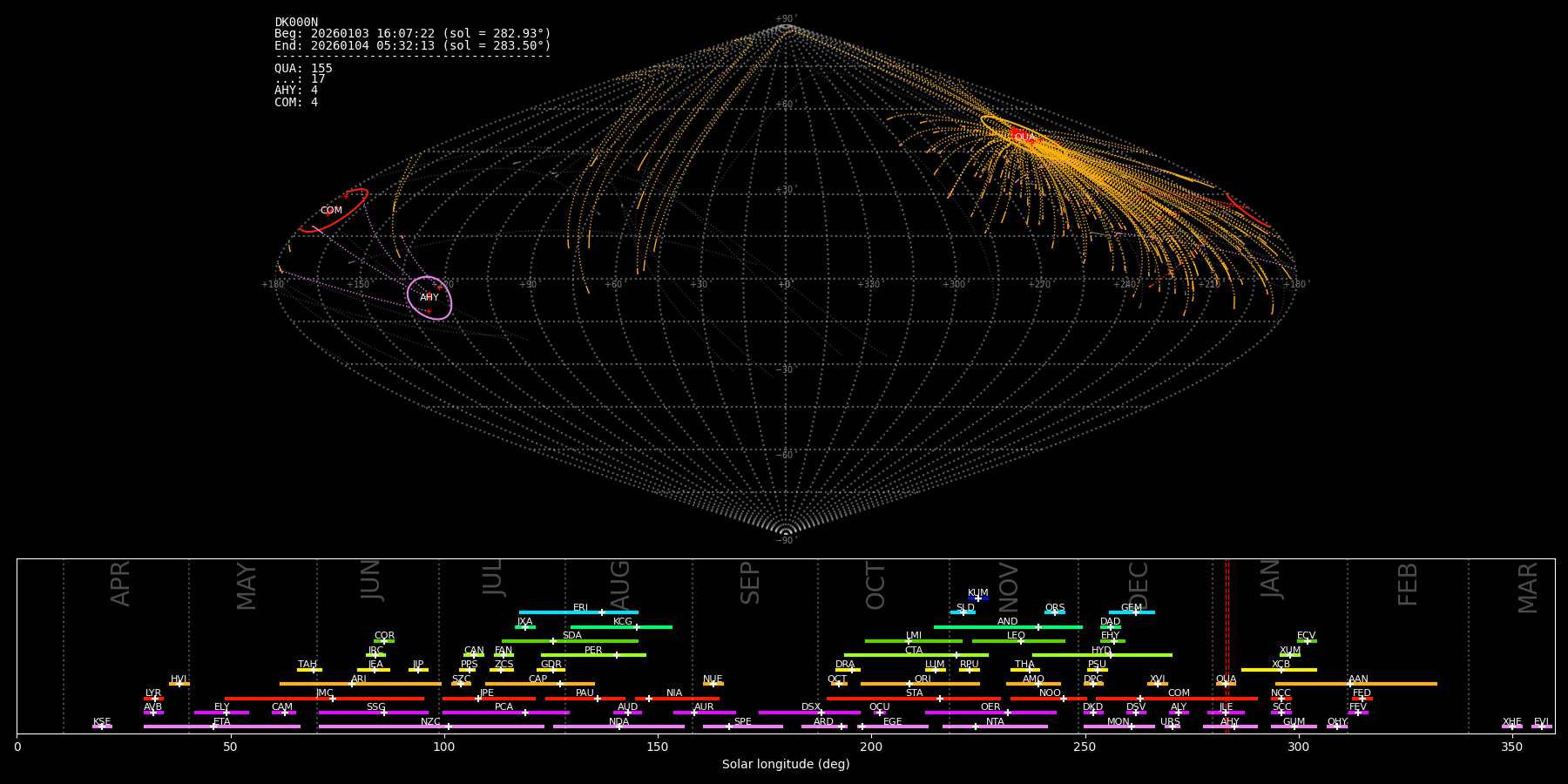
Task: Click the DK000N station title text
Action: (x=296, y=23)
